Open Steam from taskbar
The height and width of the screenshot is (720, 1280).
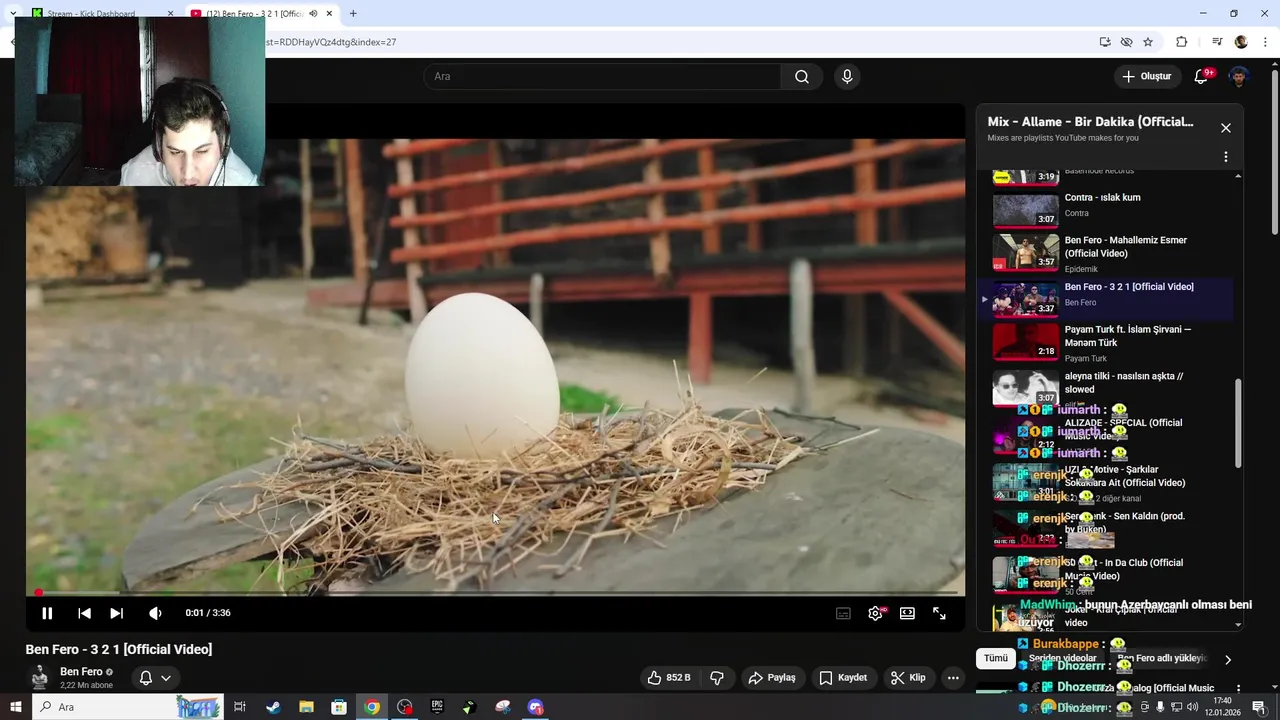(x=273, y=707)
